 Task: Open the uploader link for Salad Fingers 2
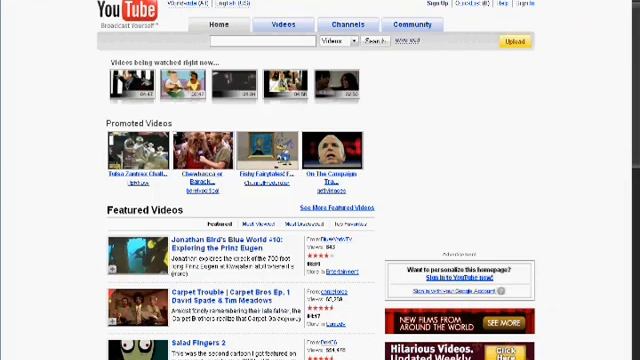click(329, 342)
